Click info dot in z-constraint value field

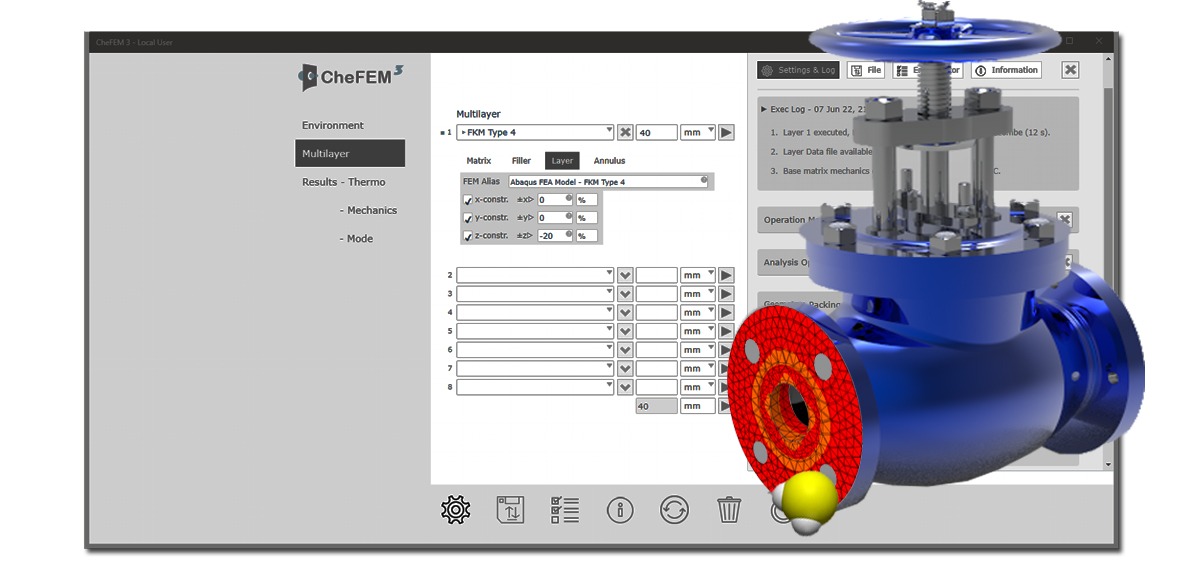[569, 234]
